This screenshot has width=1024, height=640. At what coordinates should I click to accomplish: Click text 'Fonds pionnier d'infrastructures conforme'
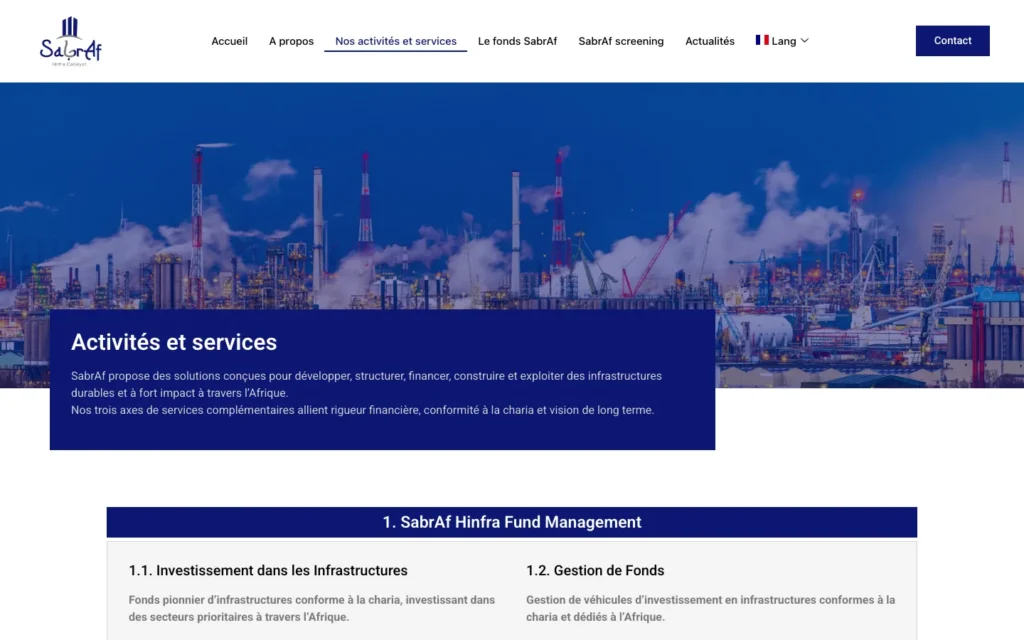312,608
